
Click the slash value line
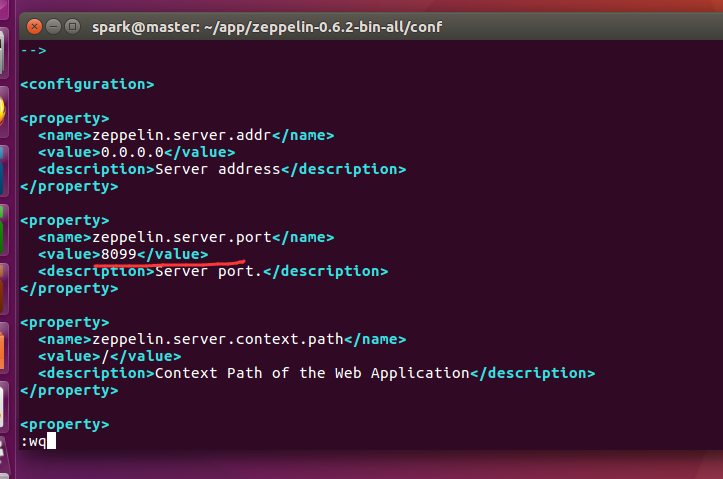(110, 356)
